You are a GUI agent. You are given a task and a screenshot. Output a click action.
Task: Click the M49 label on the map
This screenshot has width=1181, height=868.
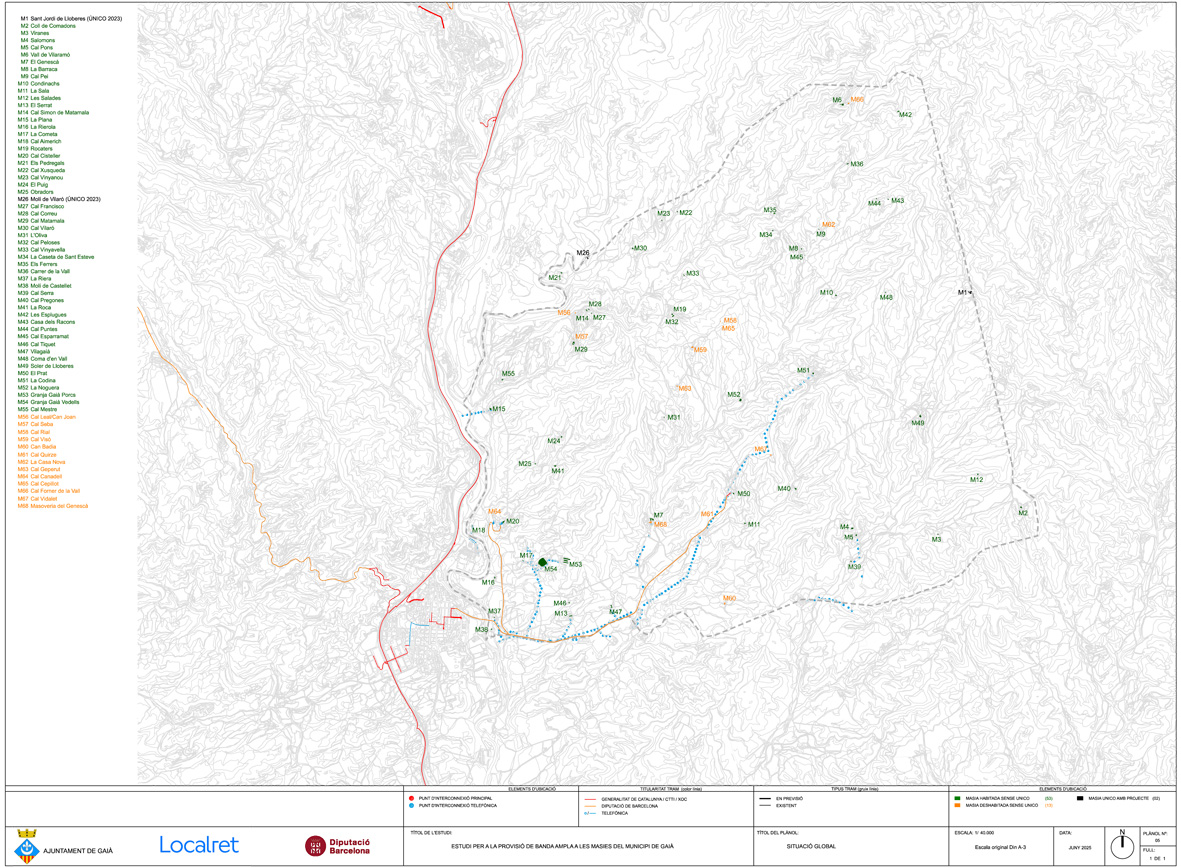click(918, 423)
